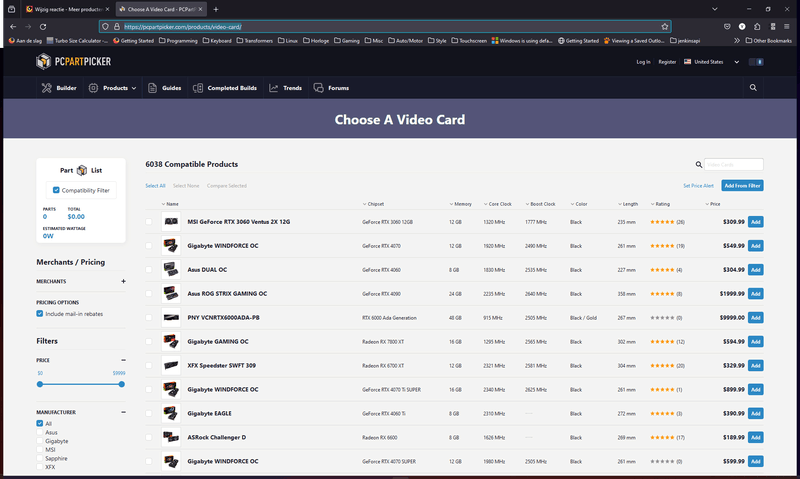Click the Log In link
Screen dimensions: 800x479
643,62
